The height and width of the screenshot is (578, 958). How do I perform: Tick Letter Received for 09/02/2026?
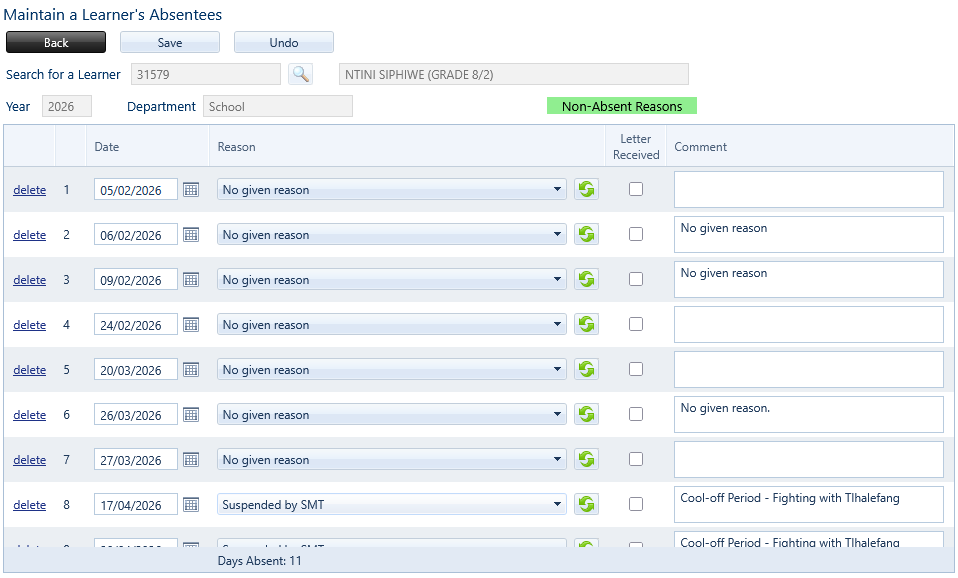pyautogui.click(x=636, y=279)
